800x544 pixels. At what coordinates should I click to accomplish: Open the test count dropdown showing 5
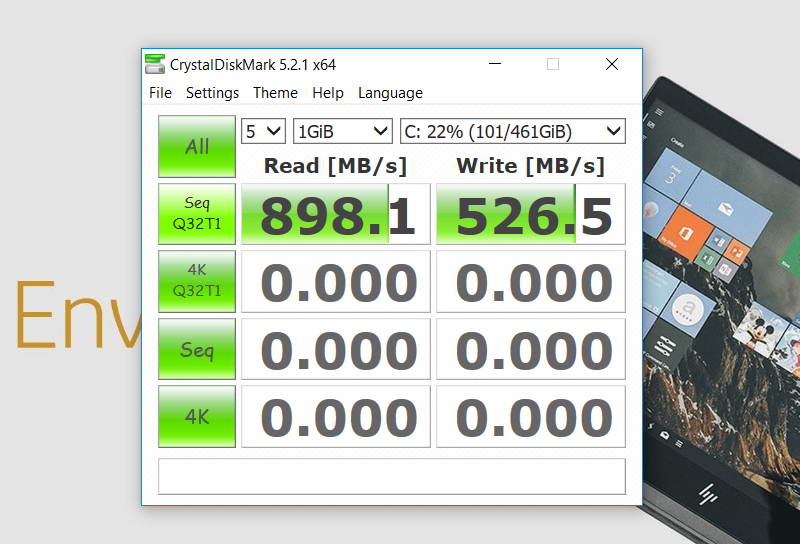pos(264,131)
